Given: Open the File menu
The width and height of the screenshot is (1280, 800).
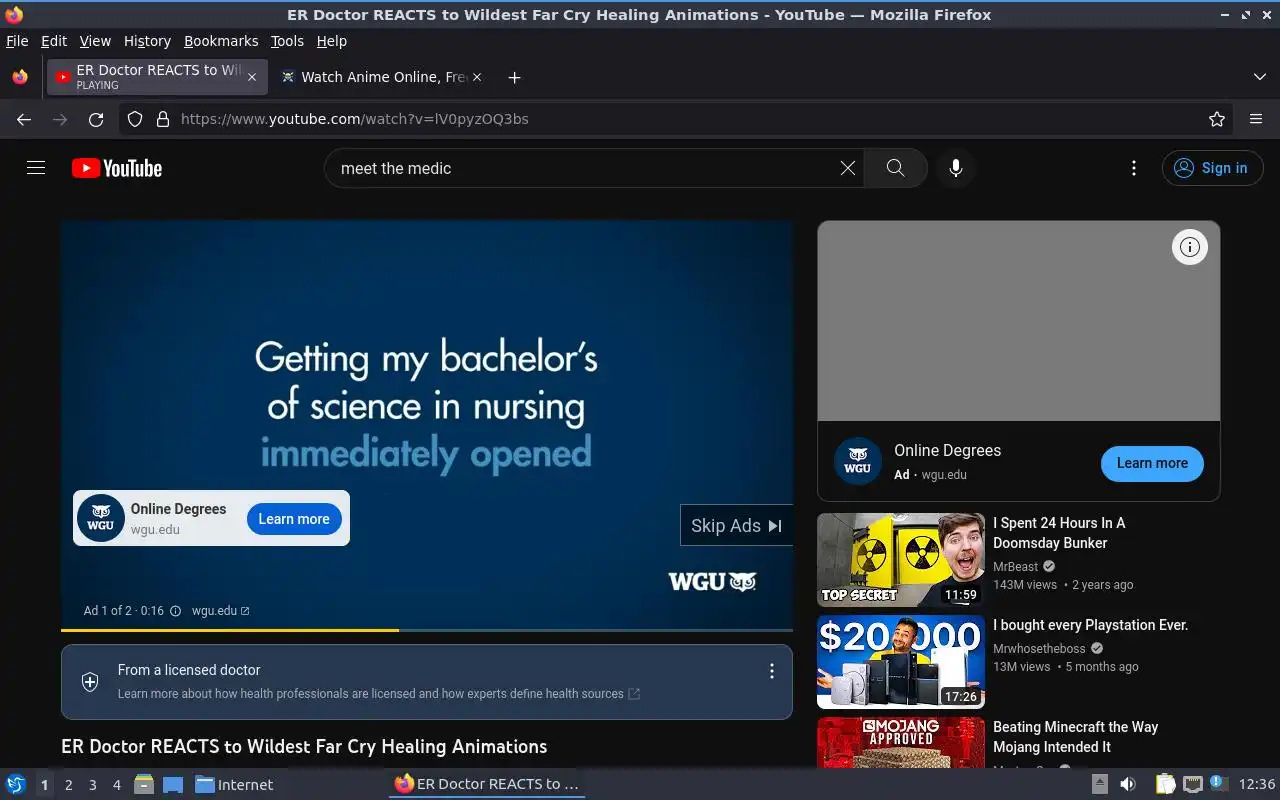Looking at the screenshot, I should pos(17,41).
